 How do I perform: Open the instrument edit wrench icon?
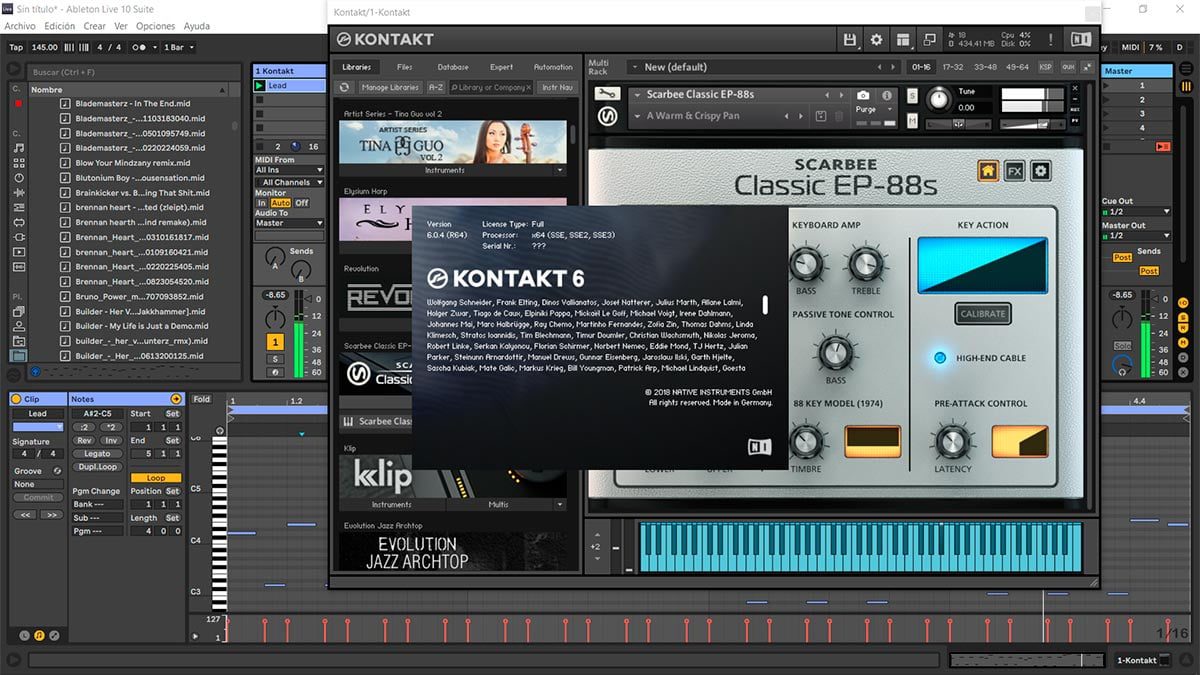(606, 94)
